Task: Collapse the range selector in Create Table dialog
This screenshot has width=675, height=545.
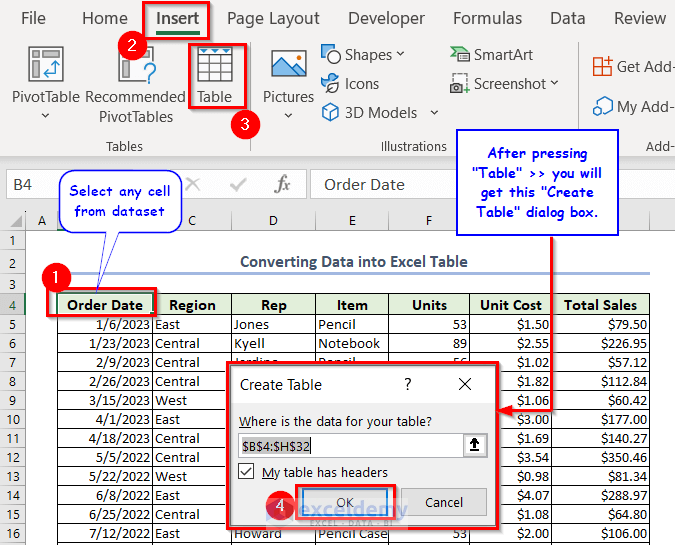Action: 475,445
